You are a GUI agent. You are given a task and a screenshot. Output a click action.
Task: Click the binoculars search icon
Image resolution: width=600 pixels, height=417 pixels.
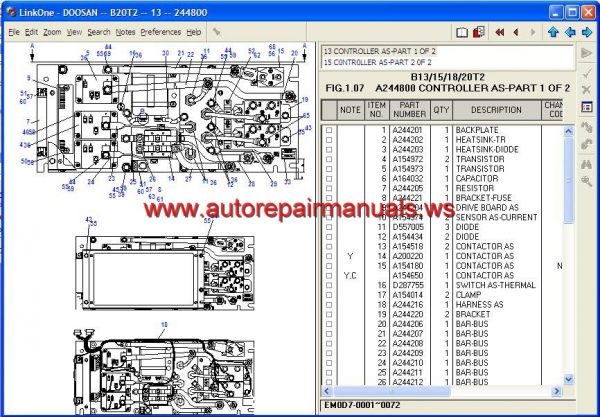[587, 165]
